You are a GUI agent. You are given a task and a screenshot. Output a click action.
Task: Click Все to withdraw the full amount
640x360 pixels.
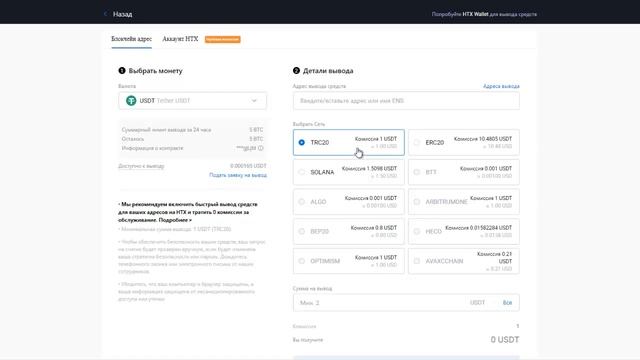pyautogui.click(x=507, y=302)
